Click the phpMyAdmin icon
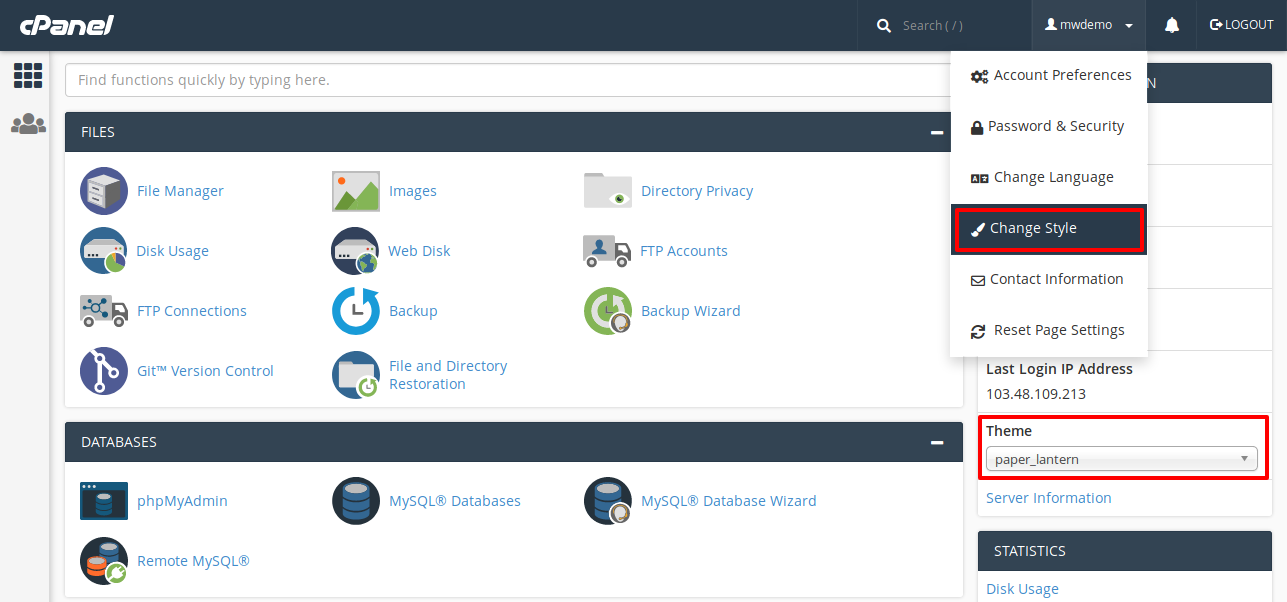The width and height of the screenshot is (1287, 602). point(104,501)
